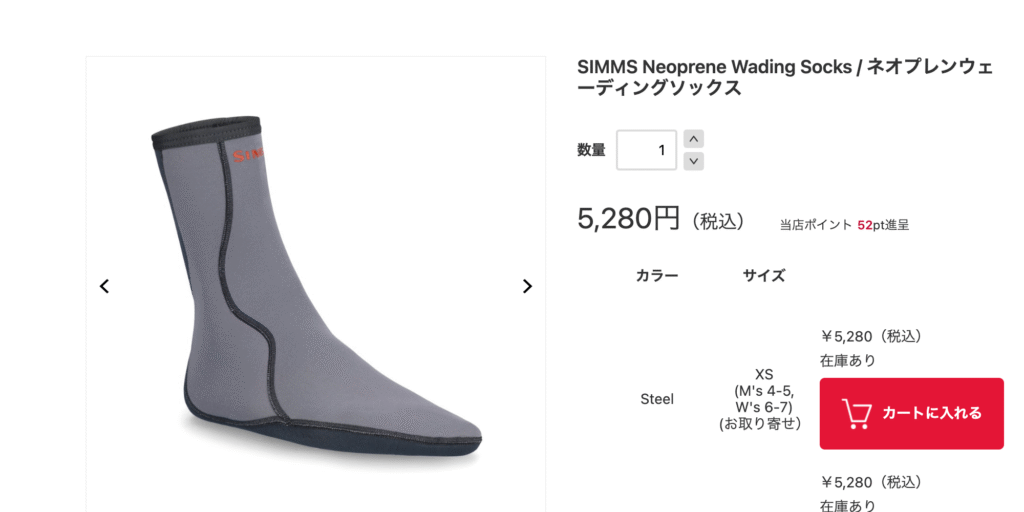Image resolution: width=1024 pixels, height=512 pixels.
Task: Click the カラー column header
Action: 657,276
